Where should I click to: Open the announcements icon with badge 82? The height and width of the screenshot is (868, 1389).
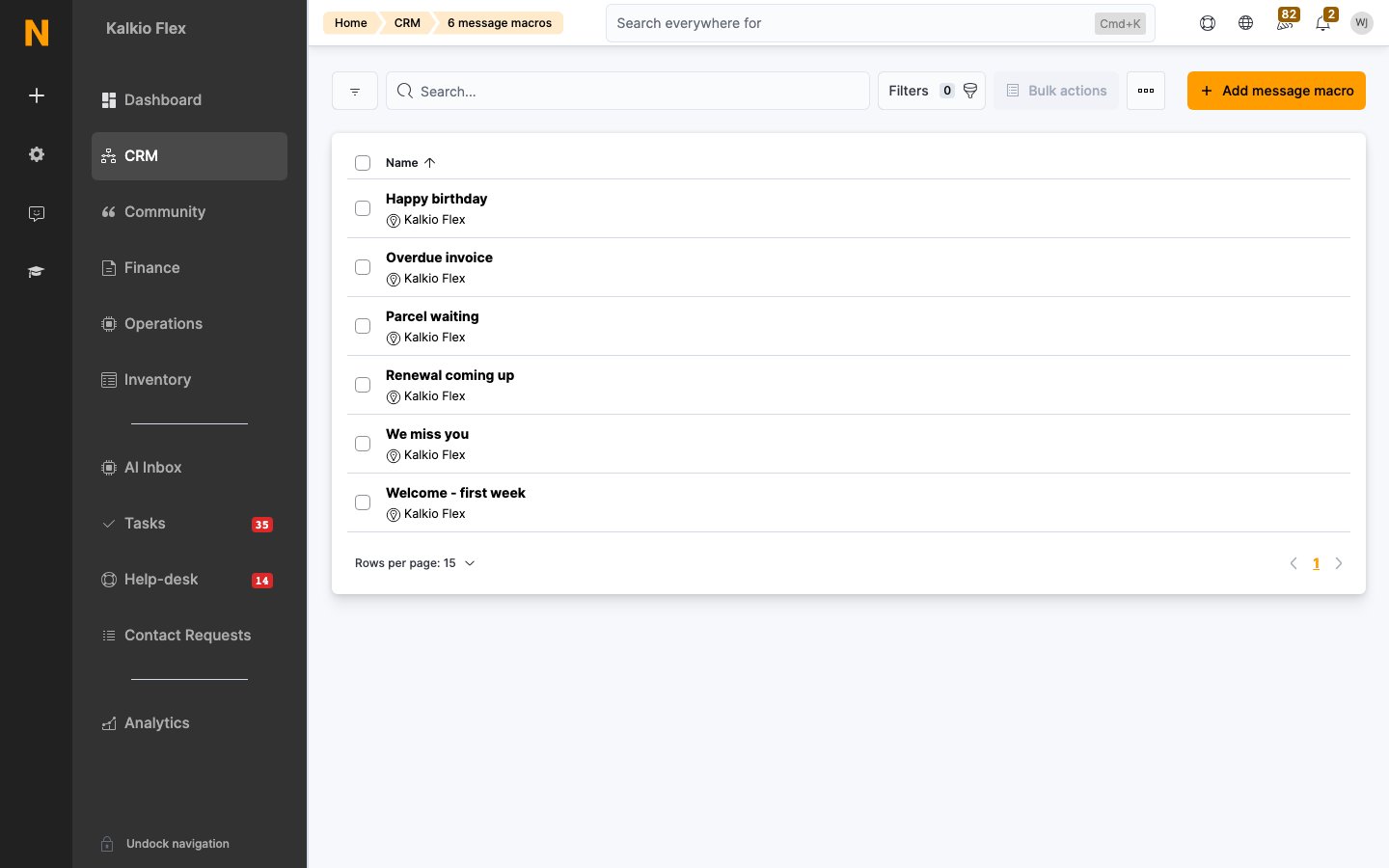pyautogui.click(x=1285, y=21)
